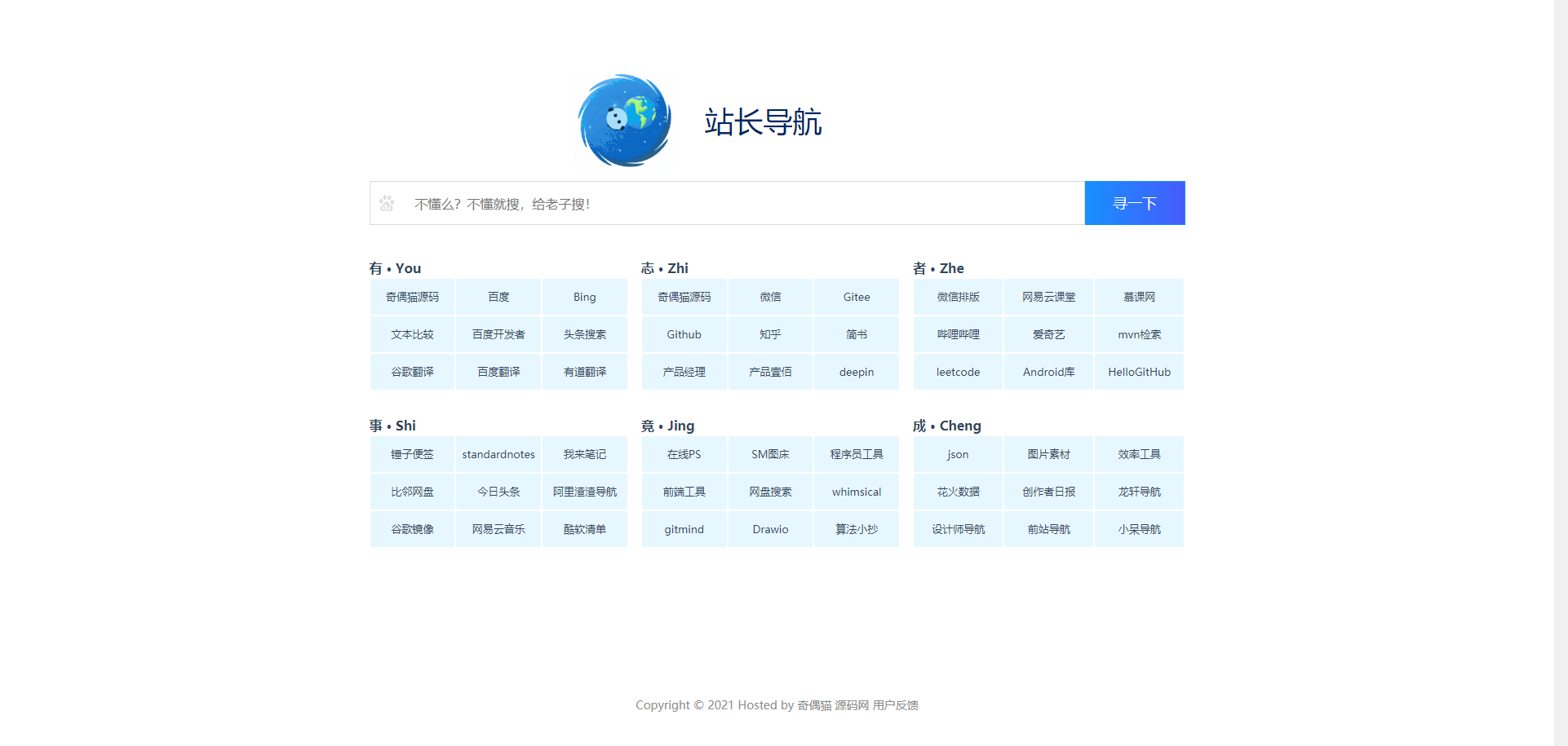Open the 酷软清单 link

[585, 529]
